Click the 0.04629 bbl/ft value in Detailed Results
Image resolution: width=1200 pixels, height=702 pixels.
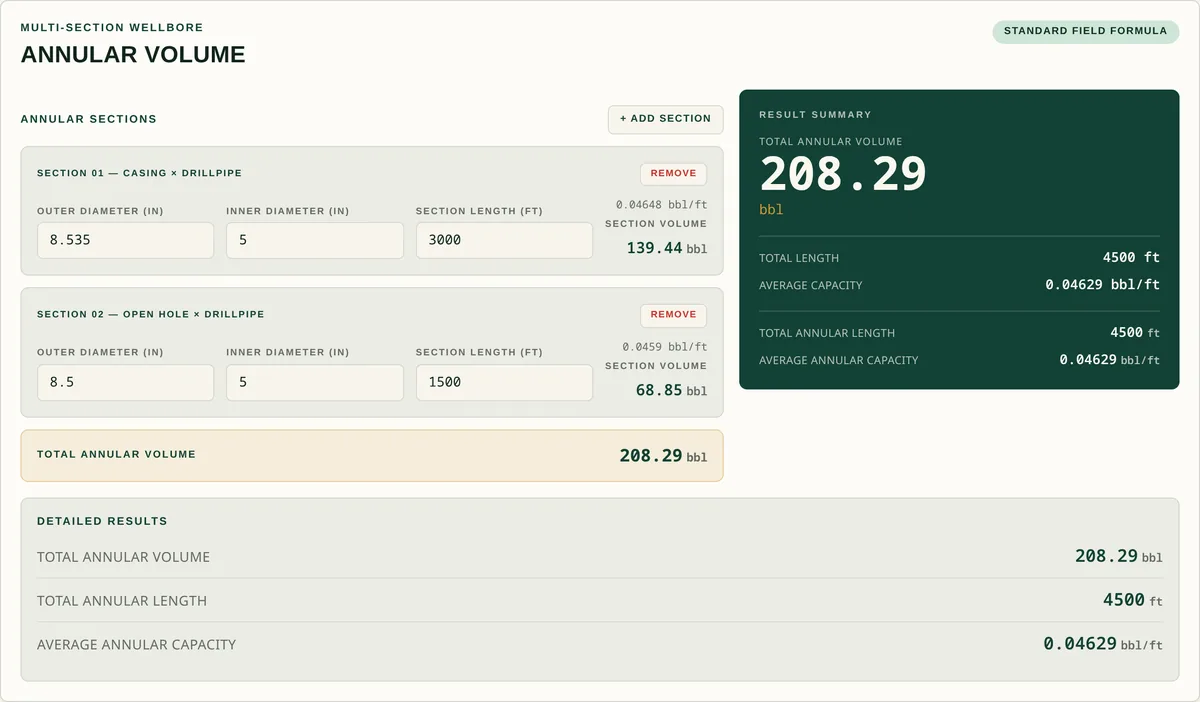[1103, 644]
